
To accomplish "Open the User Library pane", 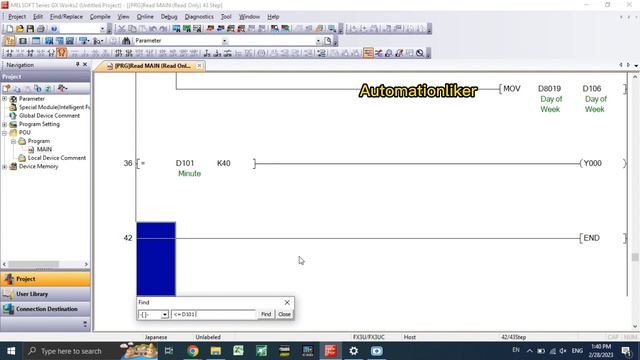I will coord(45,294).
